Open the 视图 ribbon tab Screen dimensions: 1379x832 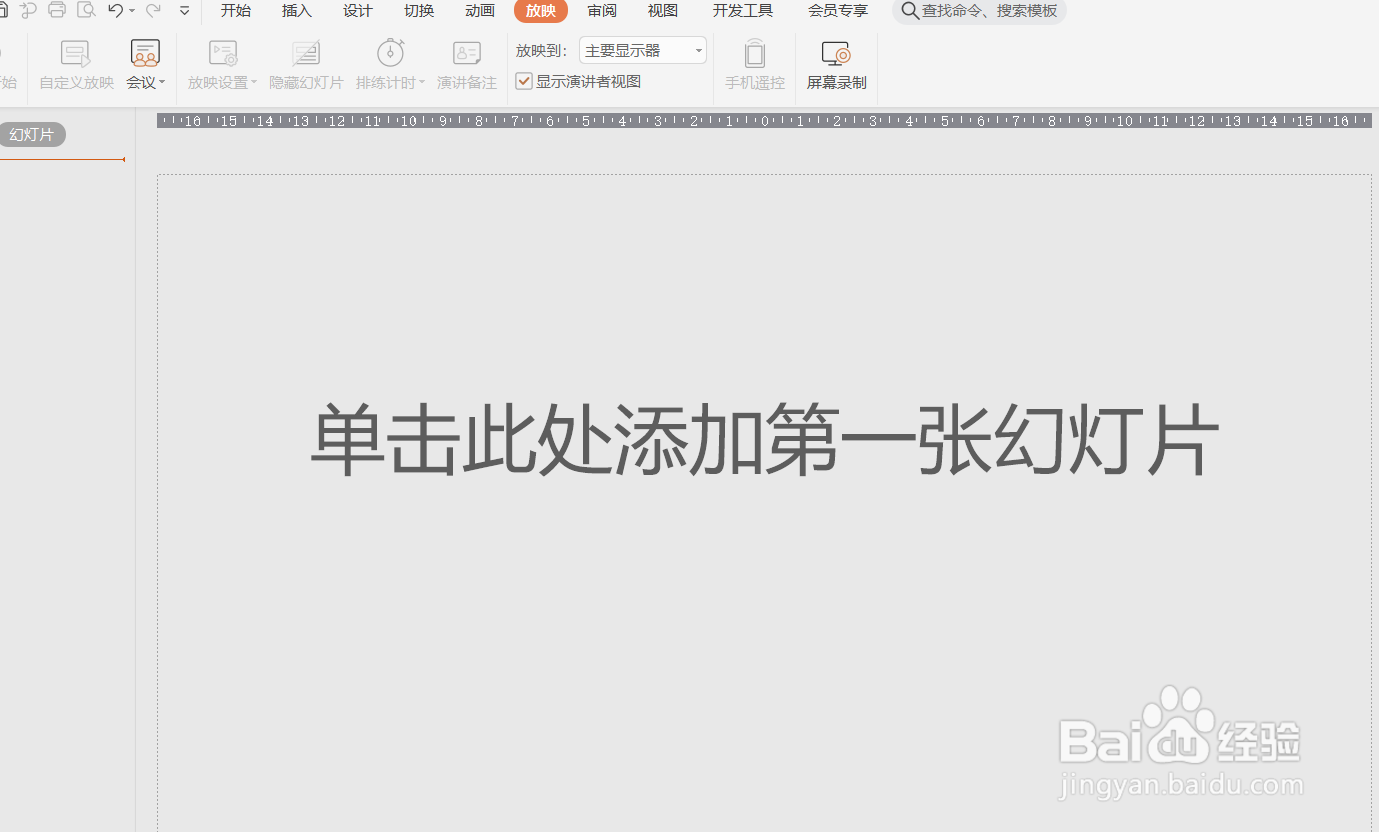pyautogui.click(x=663, y=11)
